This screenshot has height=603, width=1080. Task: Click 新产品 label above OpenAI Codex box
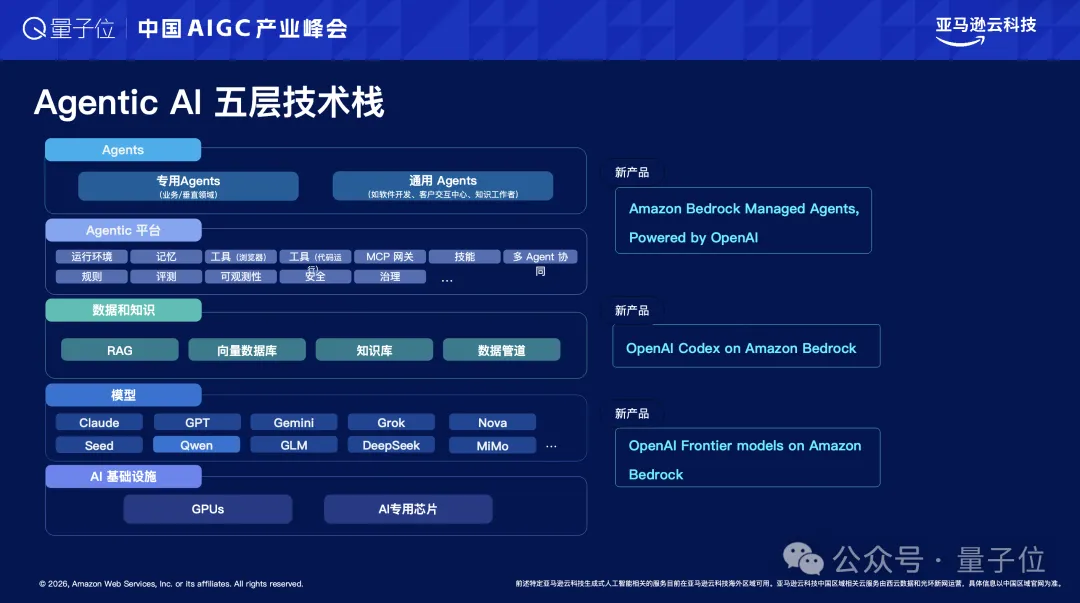pos(632,311)
